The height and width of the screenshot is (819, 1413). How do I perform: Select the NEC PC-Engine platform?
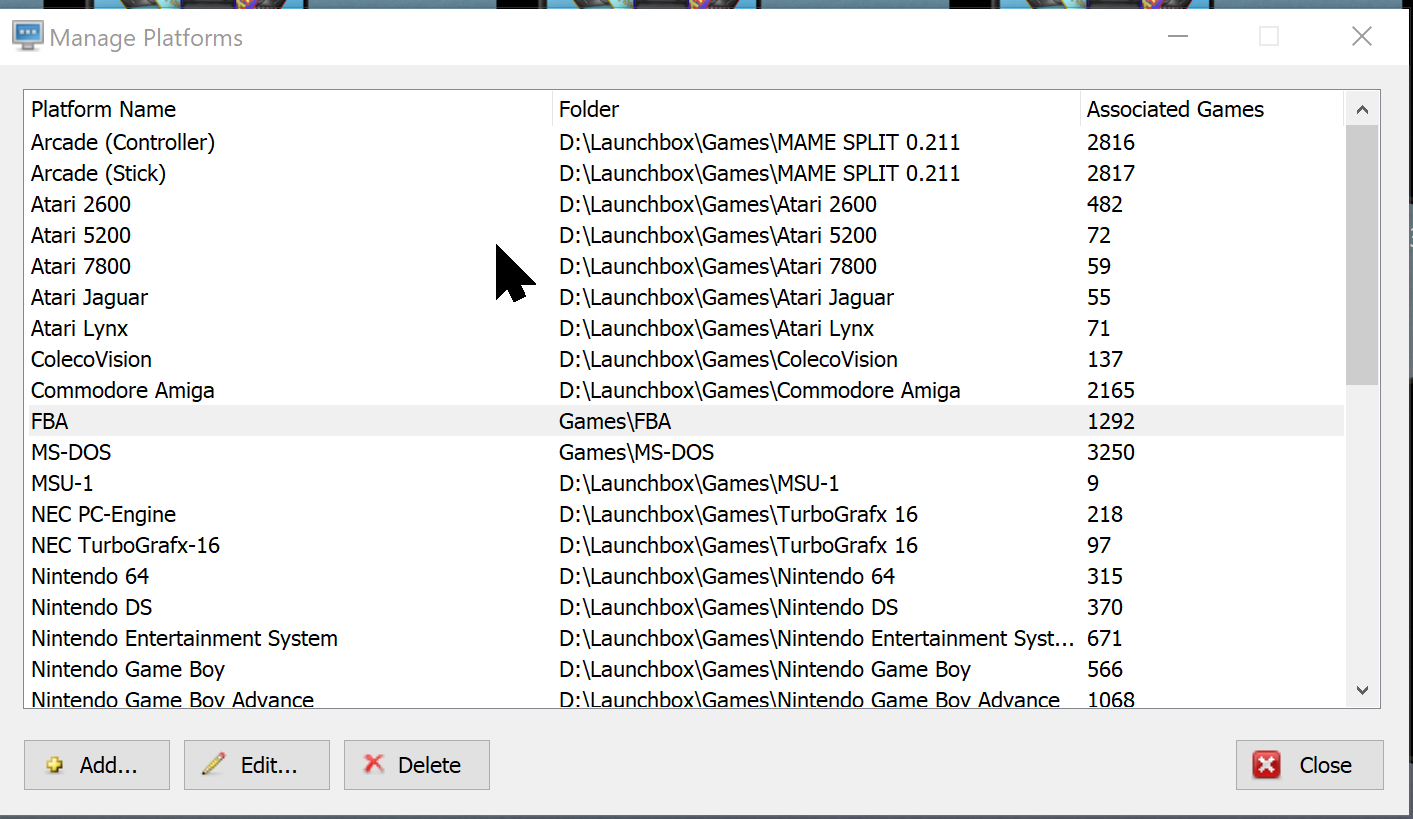[x=684, y=514]
